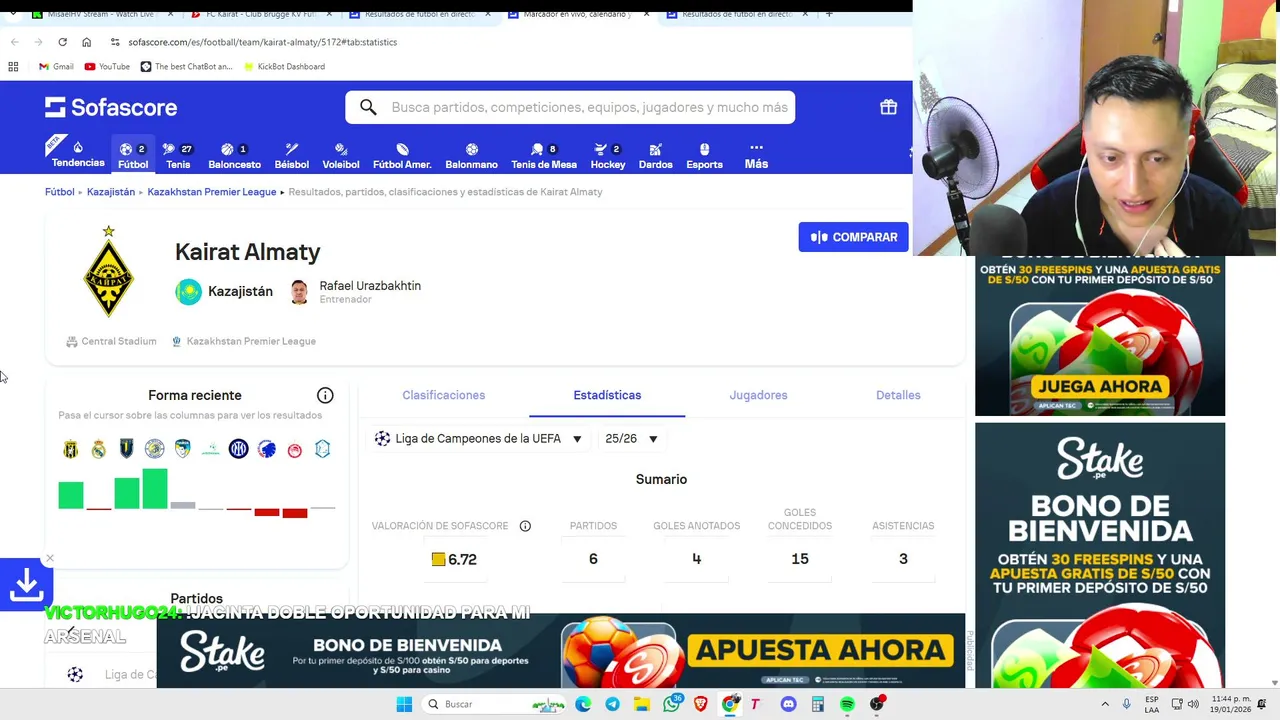This screenshot has width=1280, height=720.
Task: Select the Dardos sport icon
Action: pos(655,155)
